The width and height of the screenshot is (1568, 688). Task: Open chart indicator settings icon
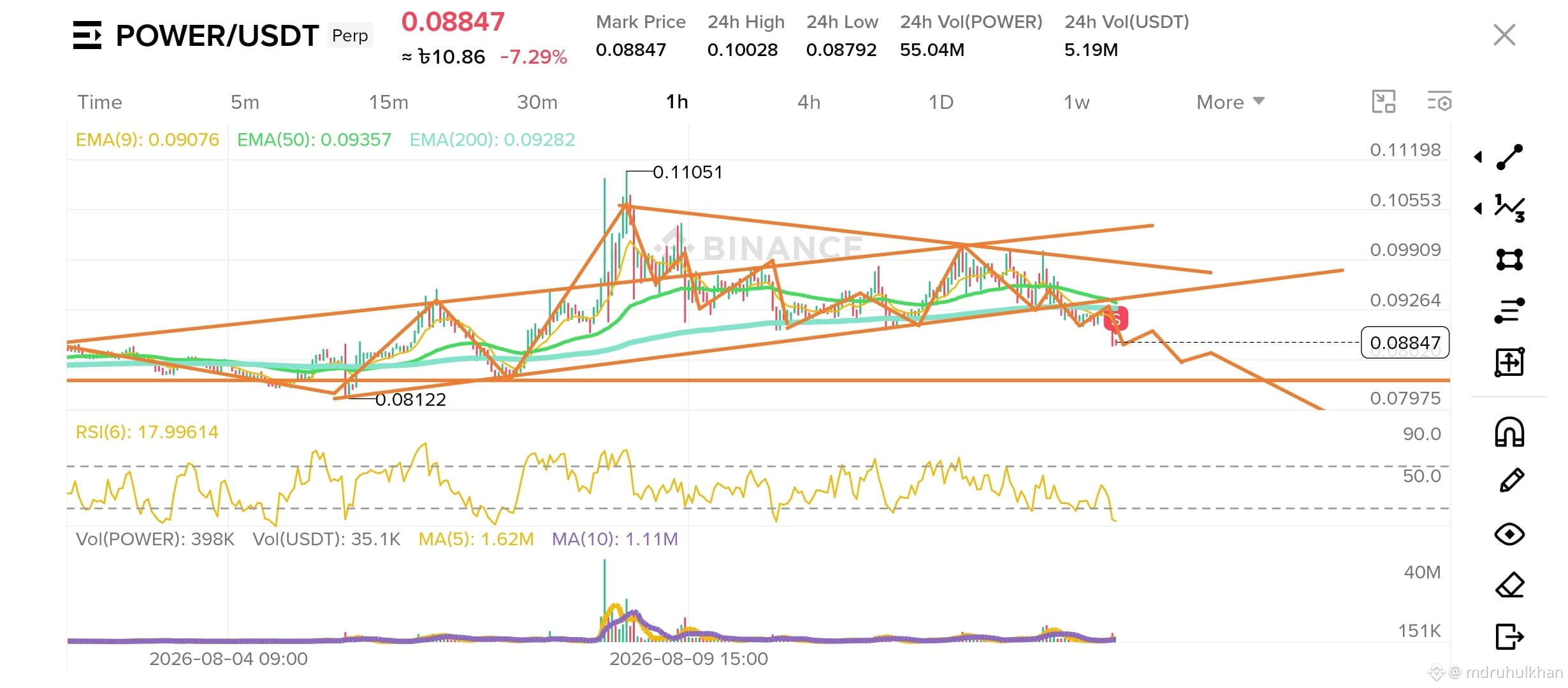(x=1439, y=102)
